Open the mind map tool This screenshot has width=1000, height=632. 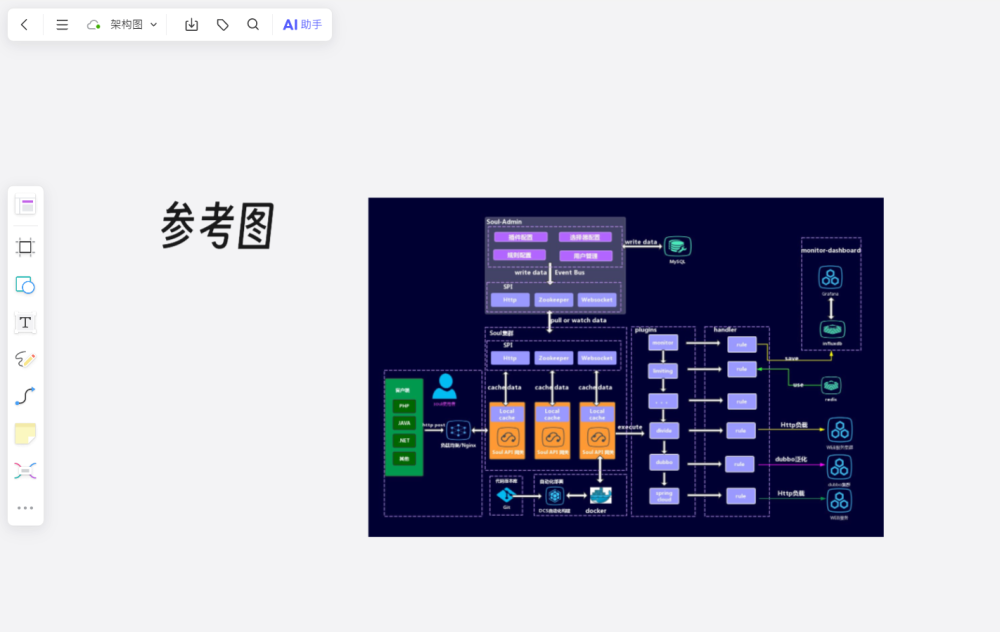pos(24,470)
